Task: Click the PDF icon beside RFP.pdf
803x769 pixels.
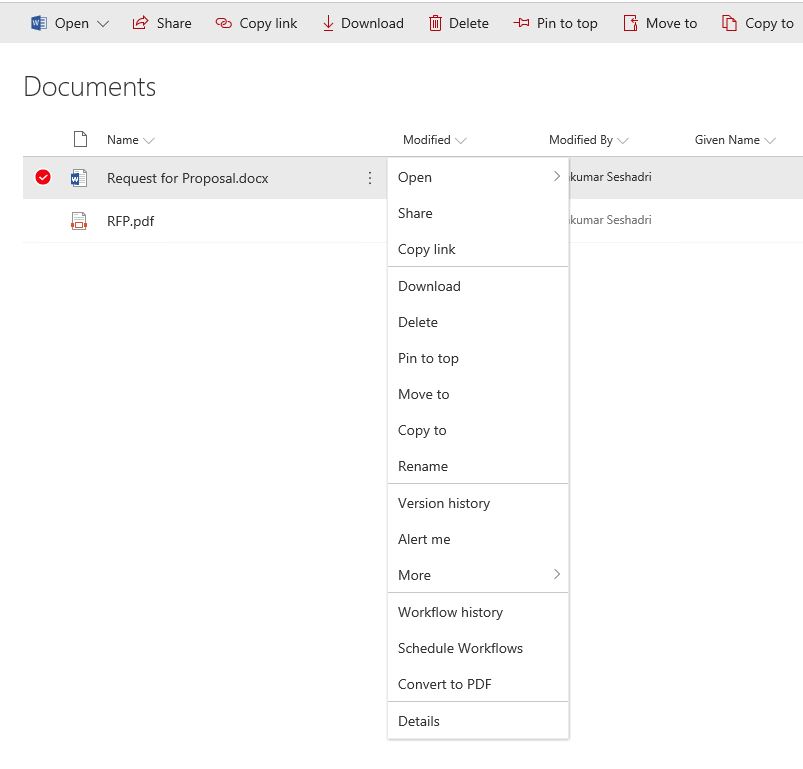Action: pos(81,220)
